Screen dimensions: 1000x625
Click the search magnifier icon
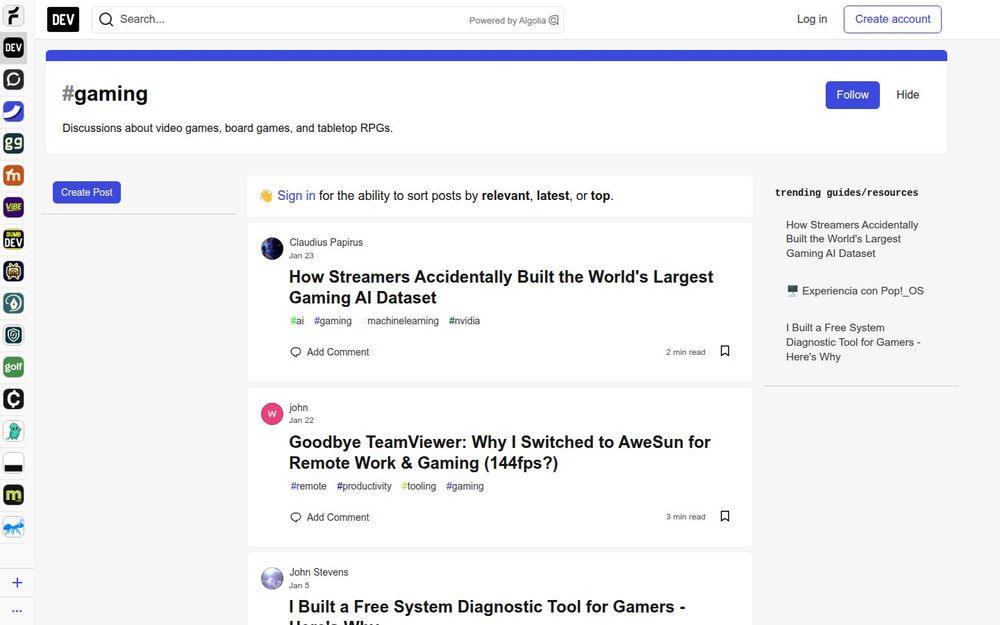pyautogui.click(x=107, y=20)
